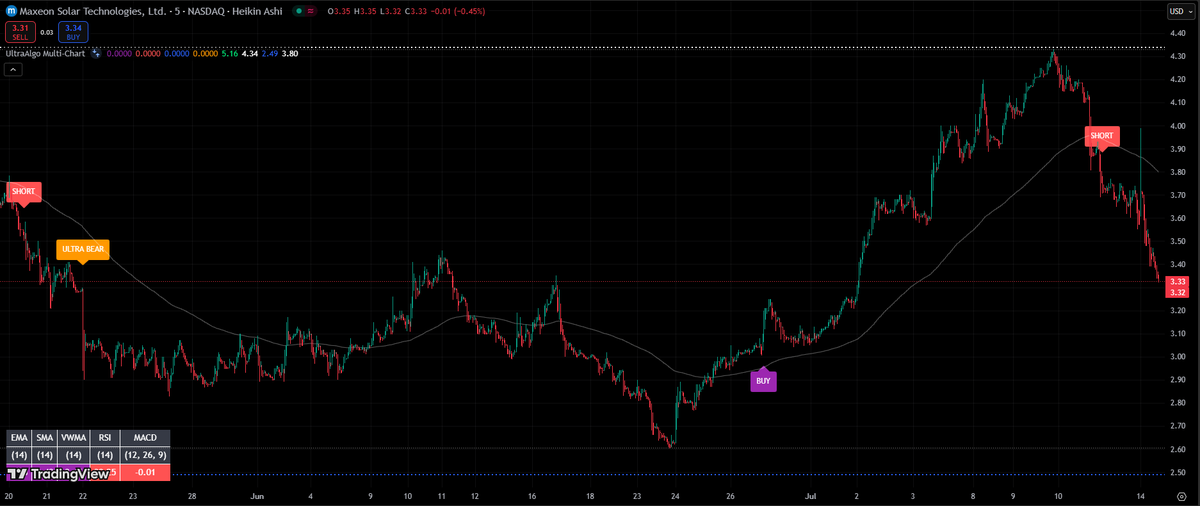
Task: Click the Jun label on time axis
Action: 256,495
